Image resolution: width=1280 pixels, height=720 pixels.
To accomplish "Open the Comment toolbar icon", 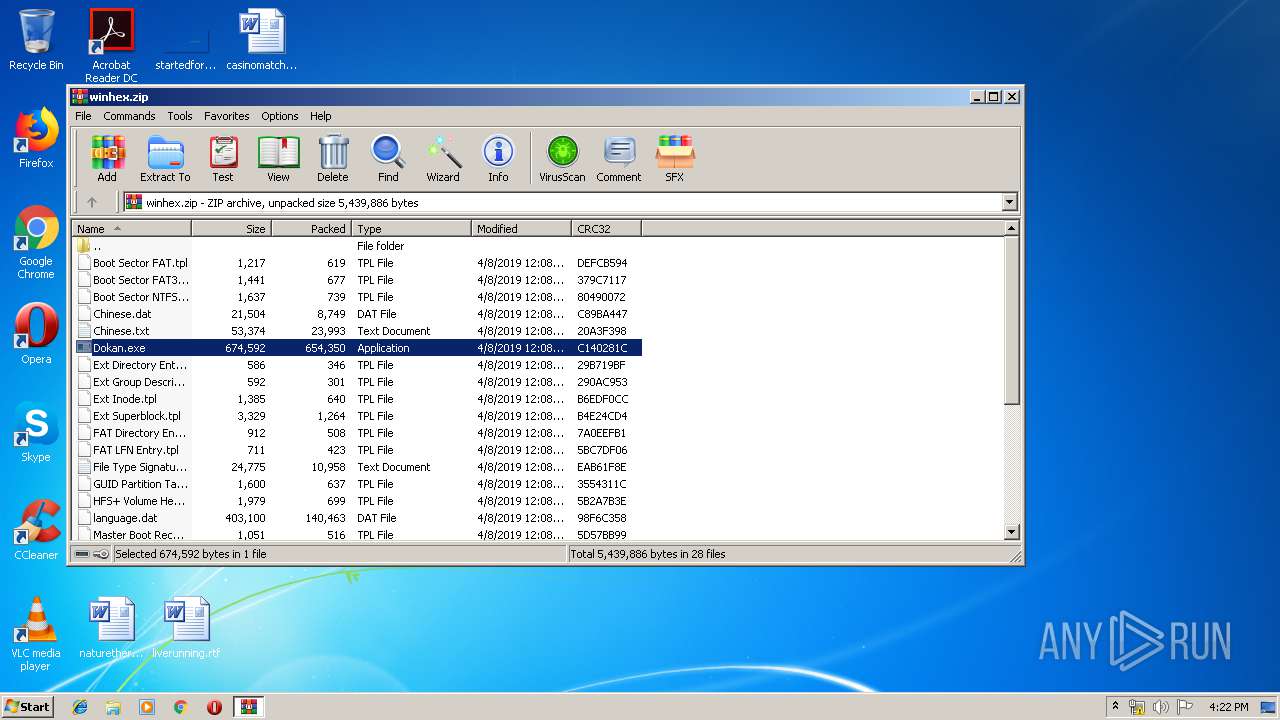I will click(619, 159).
